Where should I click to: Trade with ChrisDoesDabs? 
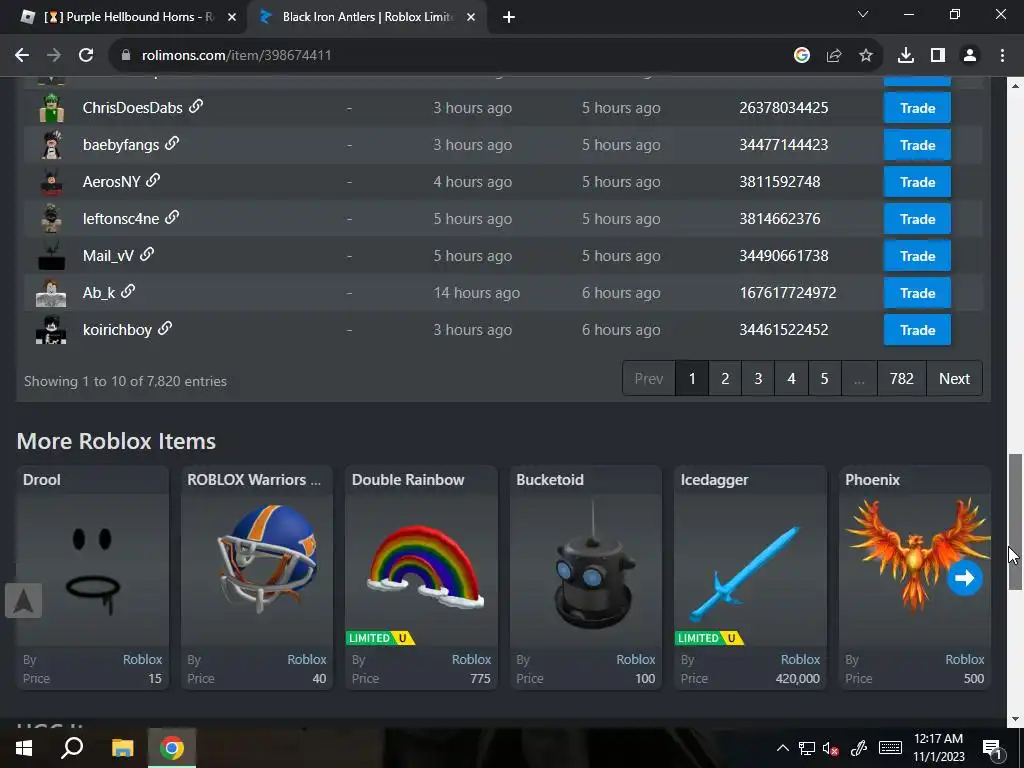(917, 108)
